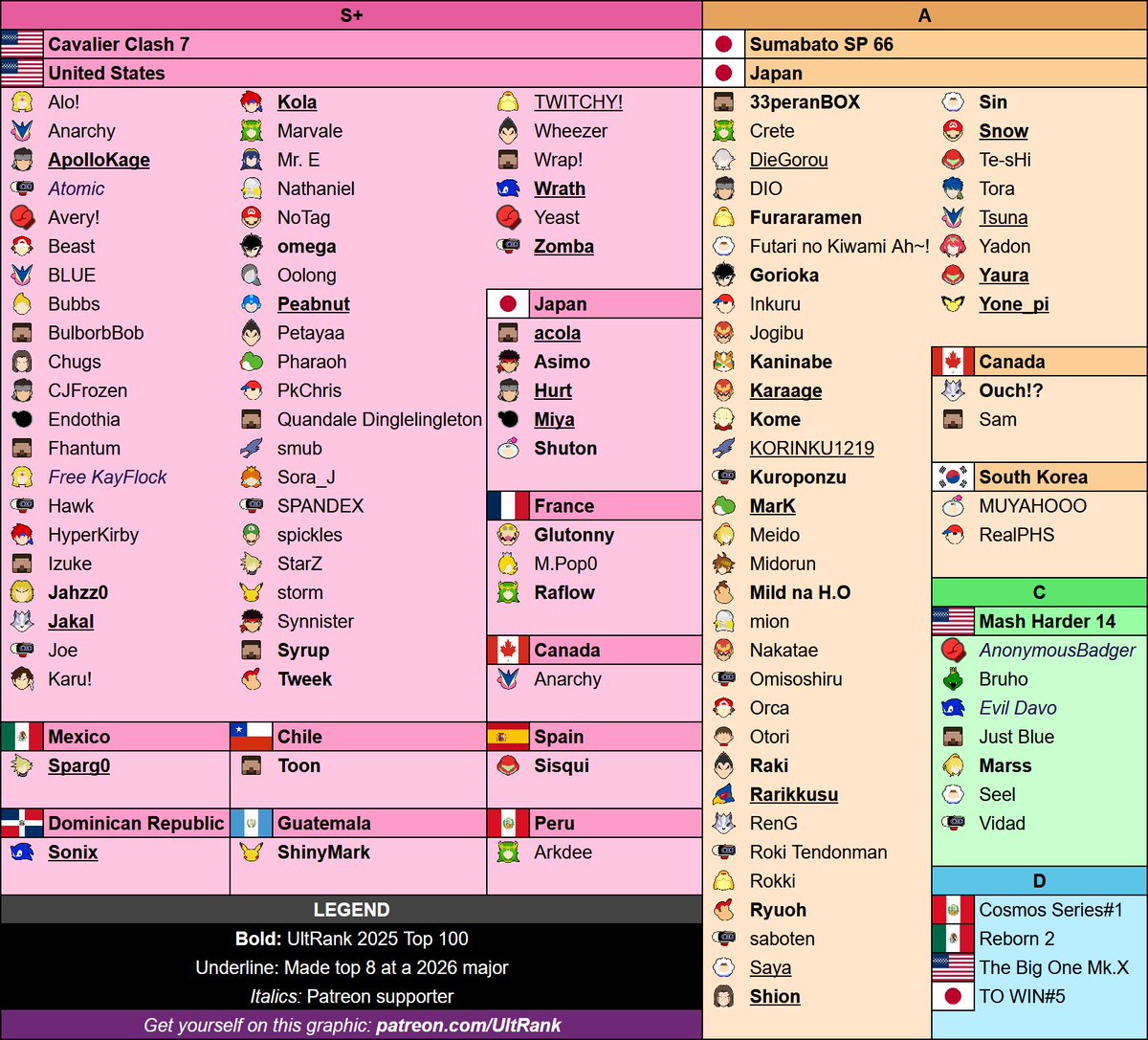Image resolution: width=1148 pixels, height=1040 pixels.
Task: Click the Sonic icon next to Wrath
Action: pyautogui.click(x=508, y=188)
